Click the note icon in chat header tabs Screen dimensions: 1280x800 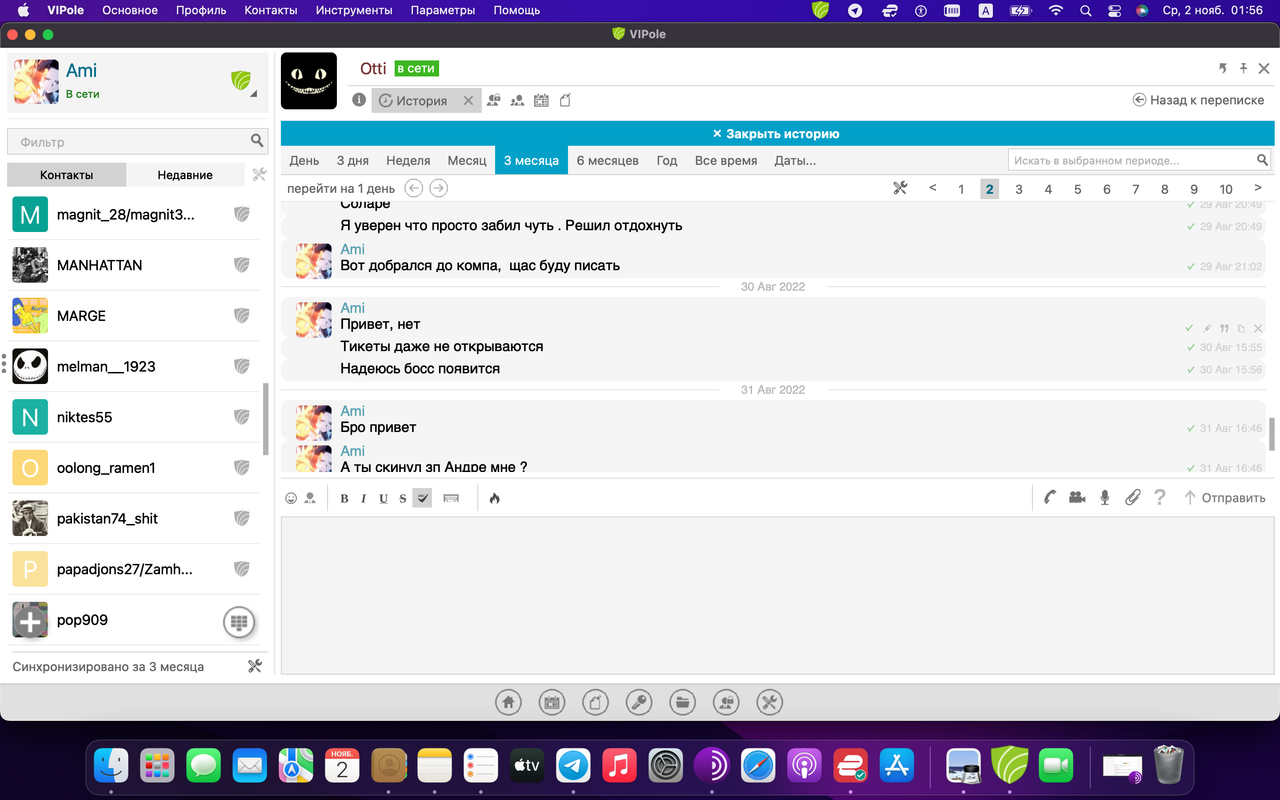565,100
